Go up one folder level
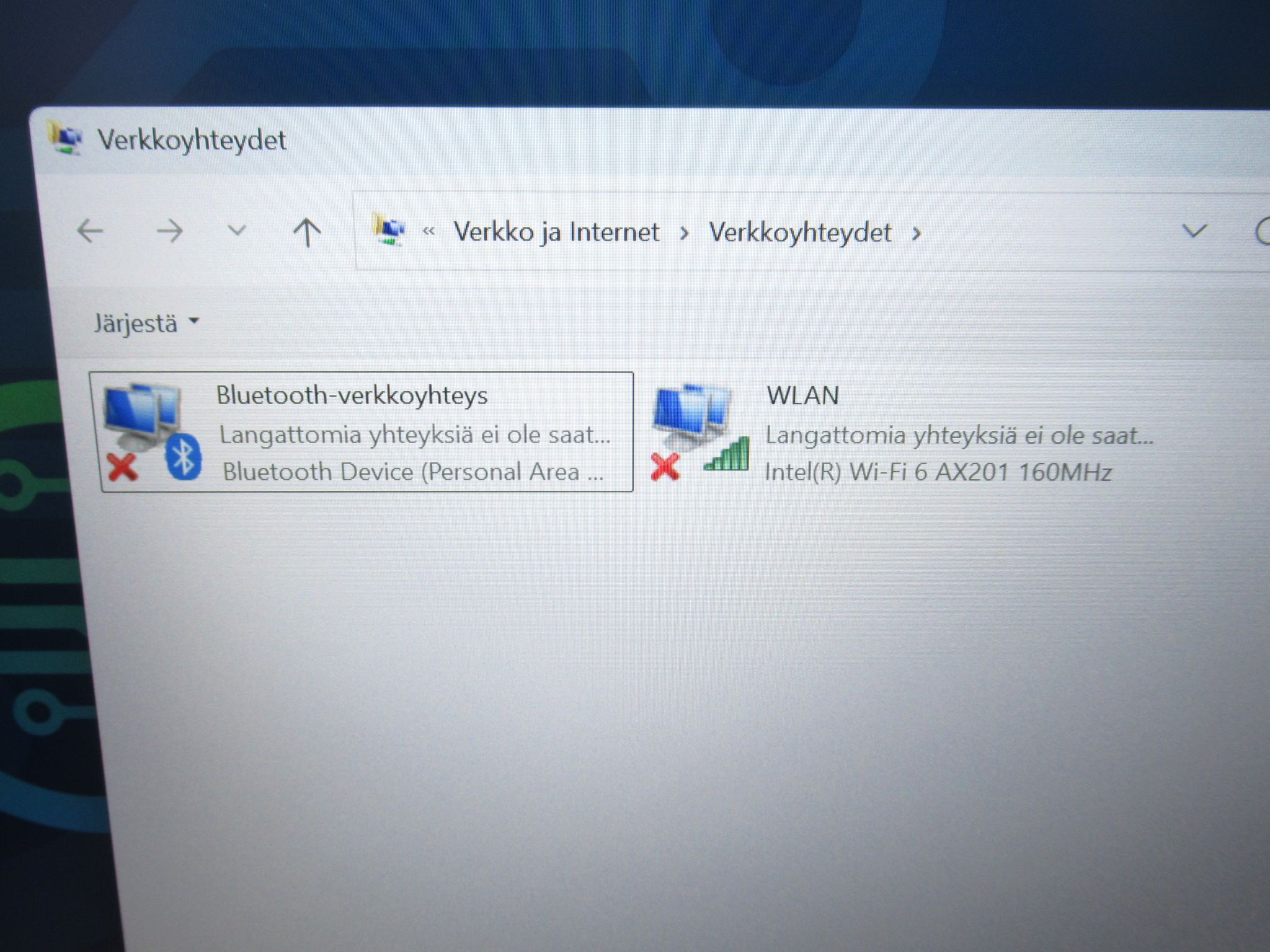The height and width of the screenshot is (952, 1270). coord(307,232)
